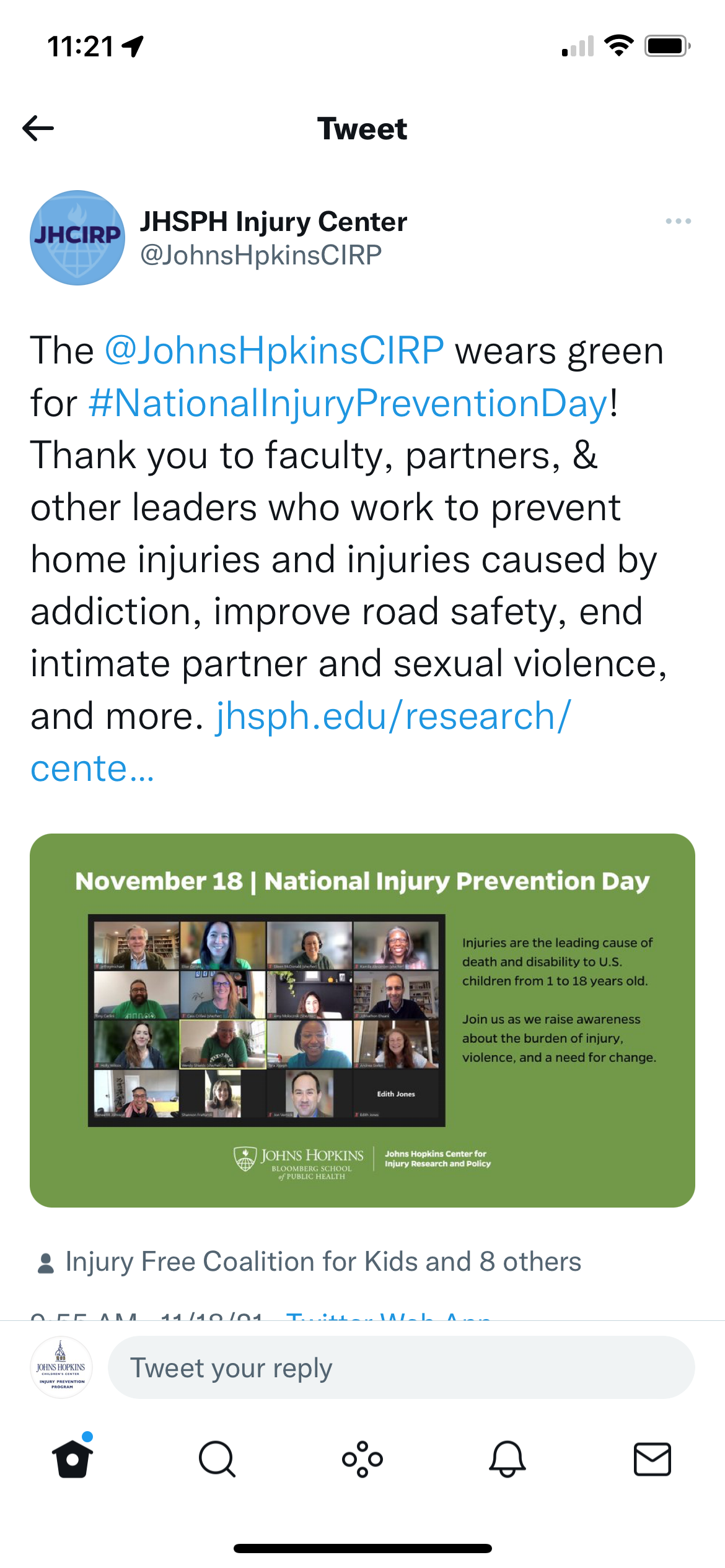
Task: Tap the JHSPH Injury Center display name
Action: point(273,222)
